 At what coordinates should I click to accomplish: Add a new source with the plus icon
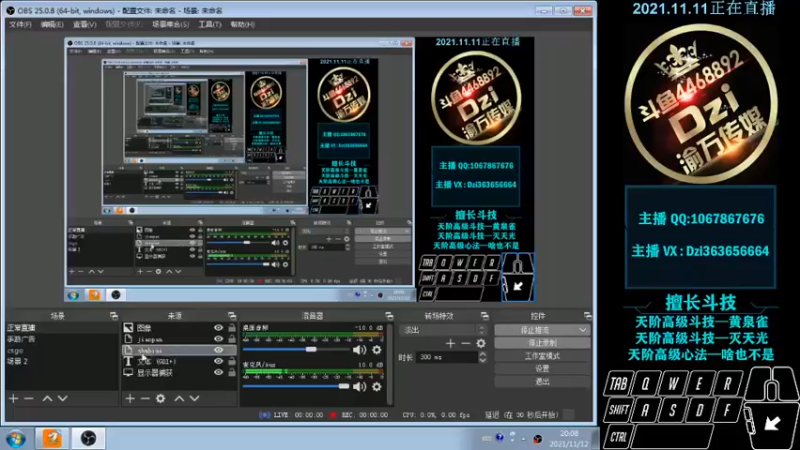point(130,398)
